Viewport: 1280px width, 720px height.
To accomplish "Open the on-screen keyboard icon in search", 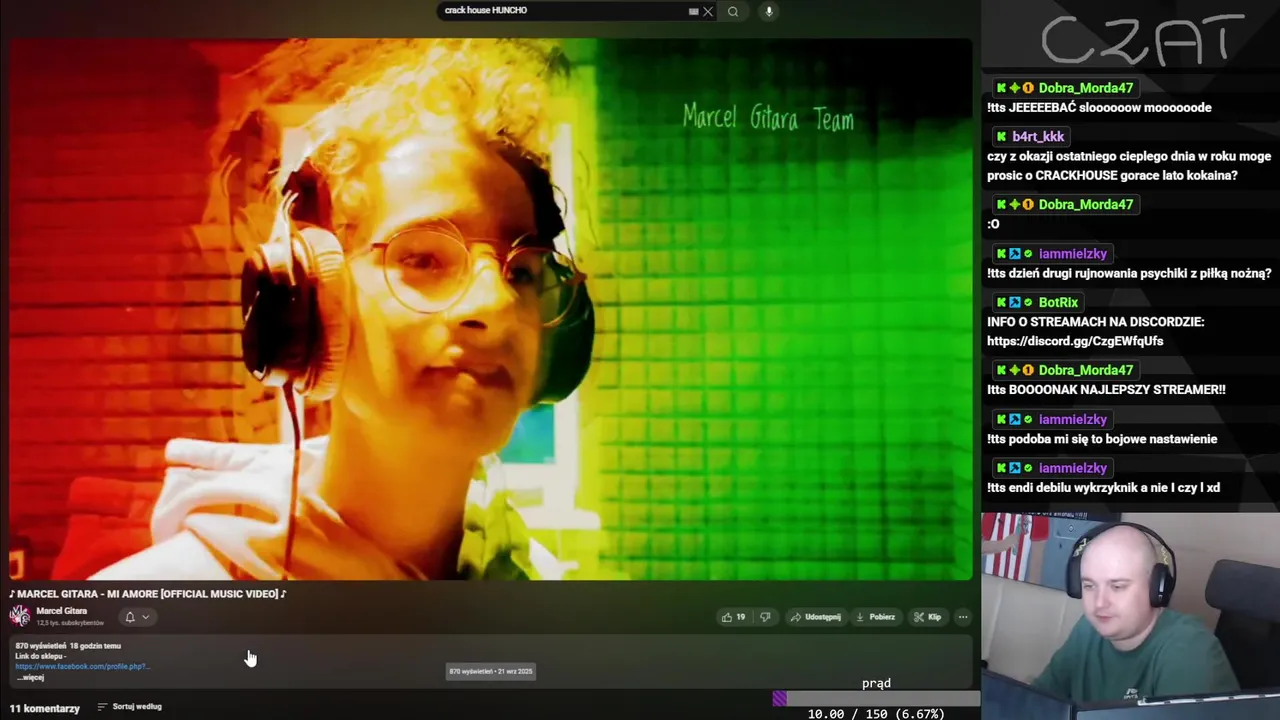I will point(694,11).
